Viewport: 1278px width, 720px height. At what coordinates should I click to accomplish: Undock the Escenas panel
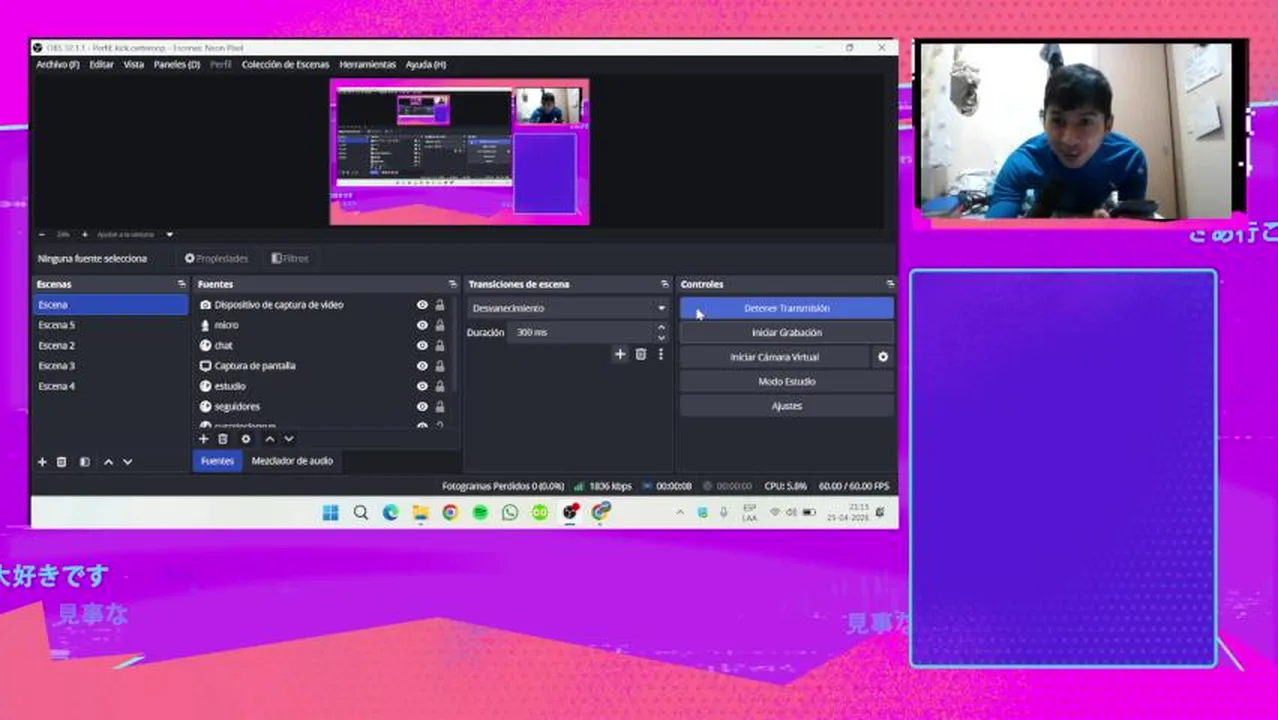coord(181,284)
